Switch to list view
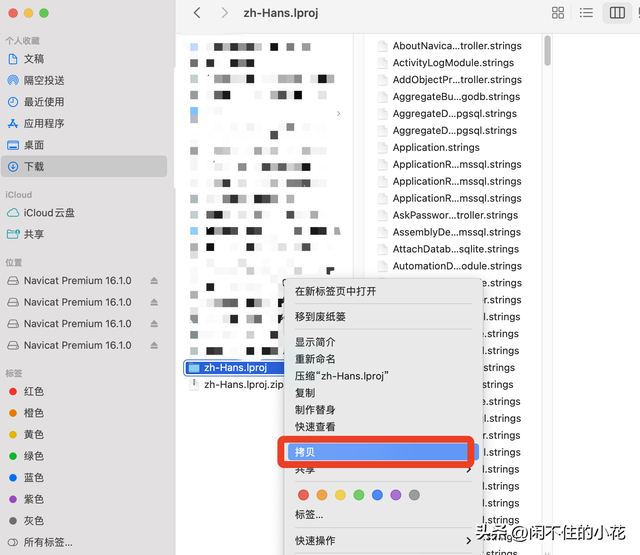Image resolution: width=640 pixels, height=555 pixels. tap(586, 13)
